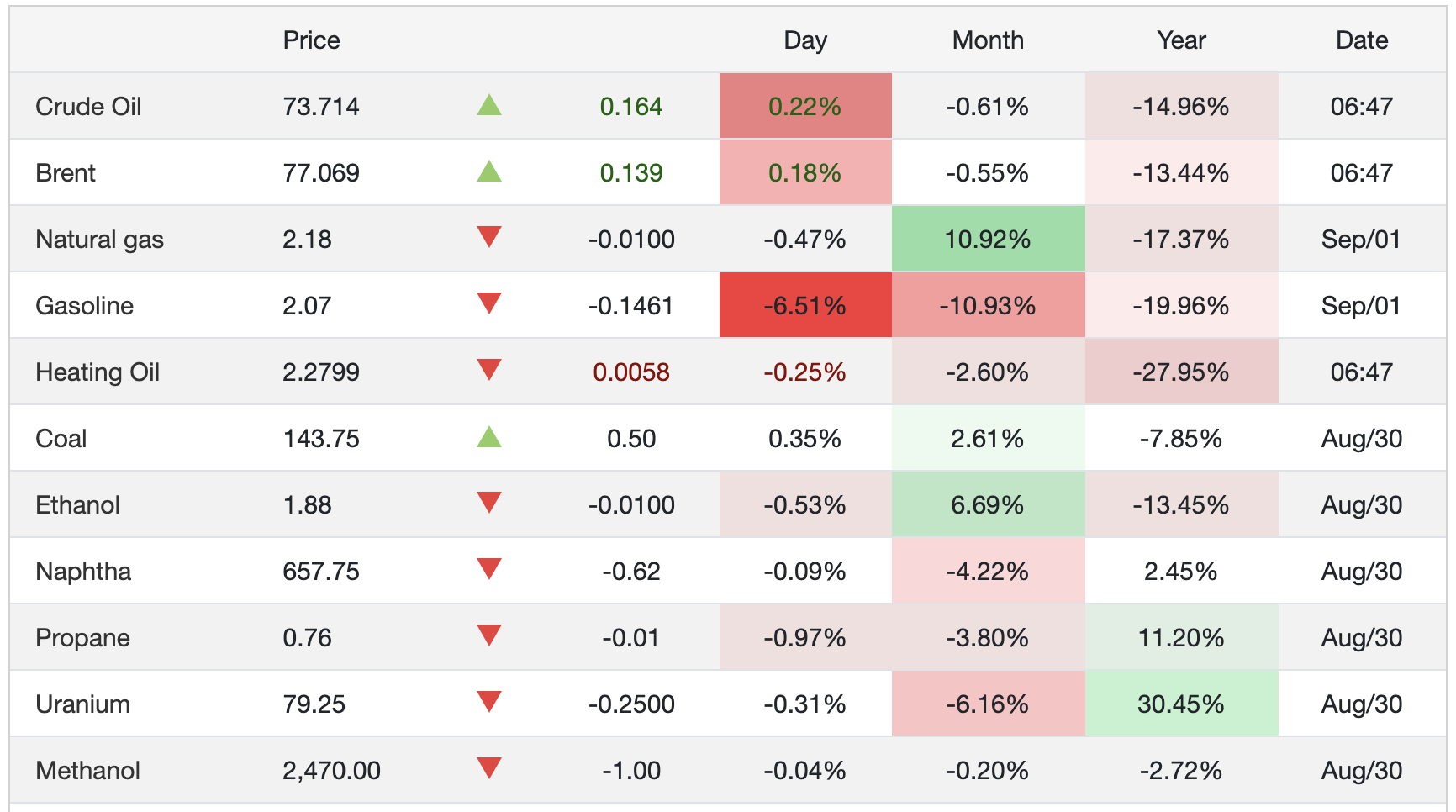The image size is (1456, 812).
Task: Open the Heating Oil commodity link
Action: (x=98, y=372)
